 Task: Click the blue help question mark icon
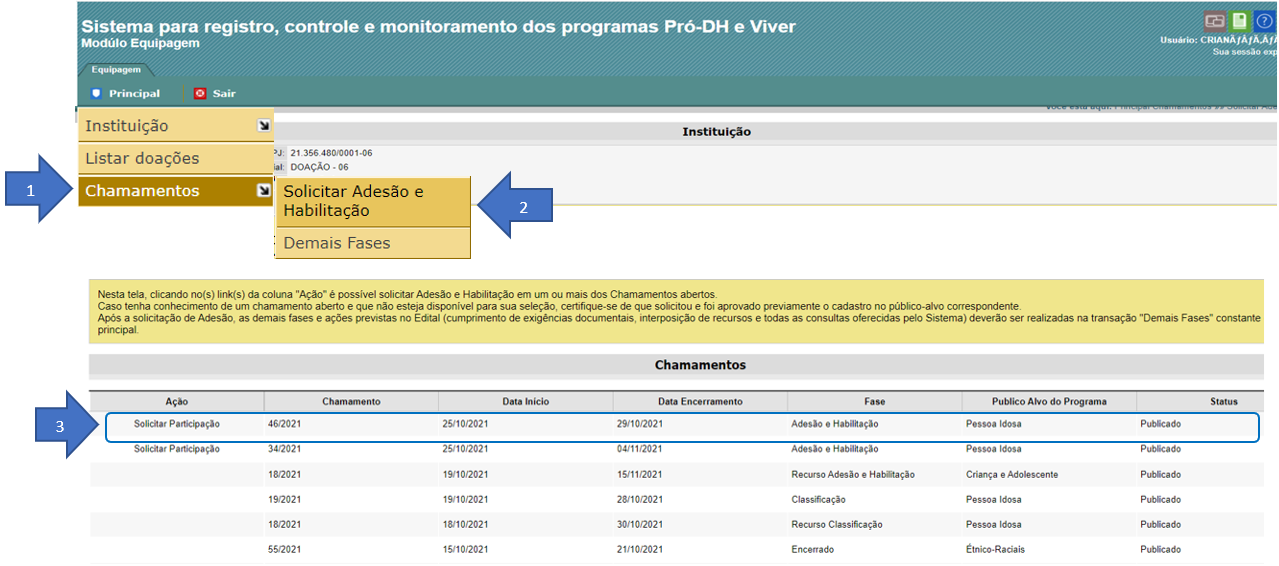(1264, 21)
